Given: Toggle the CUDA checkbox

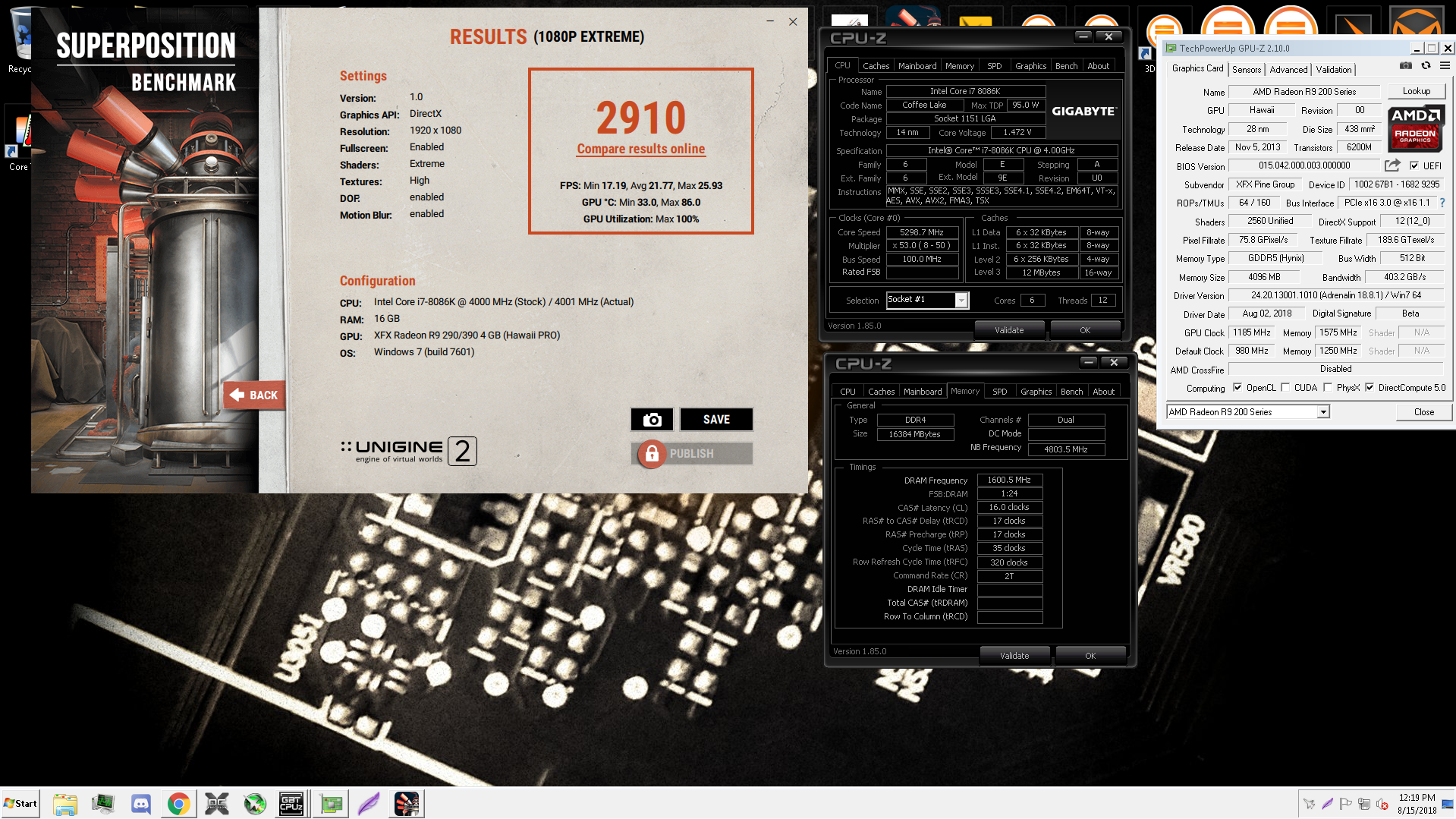Looking at the screenshot, I should coord(1285,388).
